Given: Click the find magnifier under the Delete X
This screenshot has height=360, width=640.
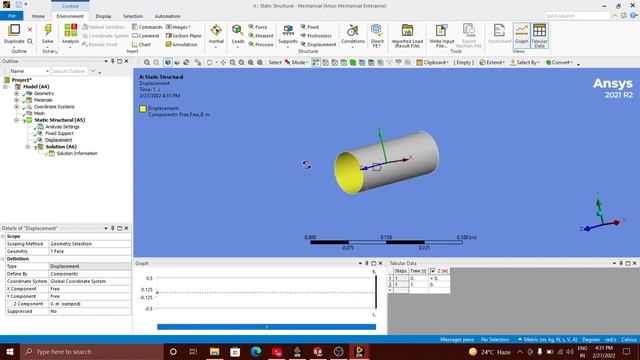Looking at the screenshot, I should coord(30,41).
